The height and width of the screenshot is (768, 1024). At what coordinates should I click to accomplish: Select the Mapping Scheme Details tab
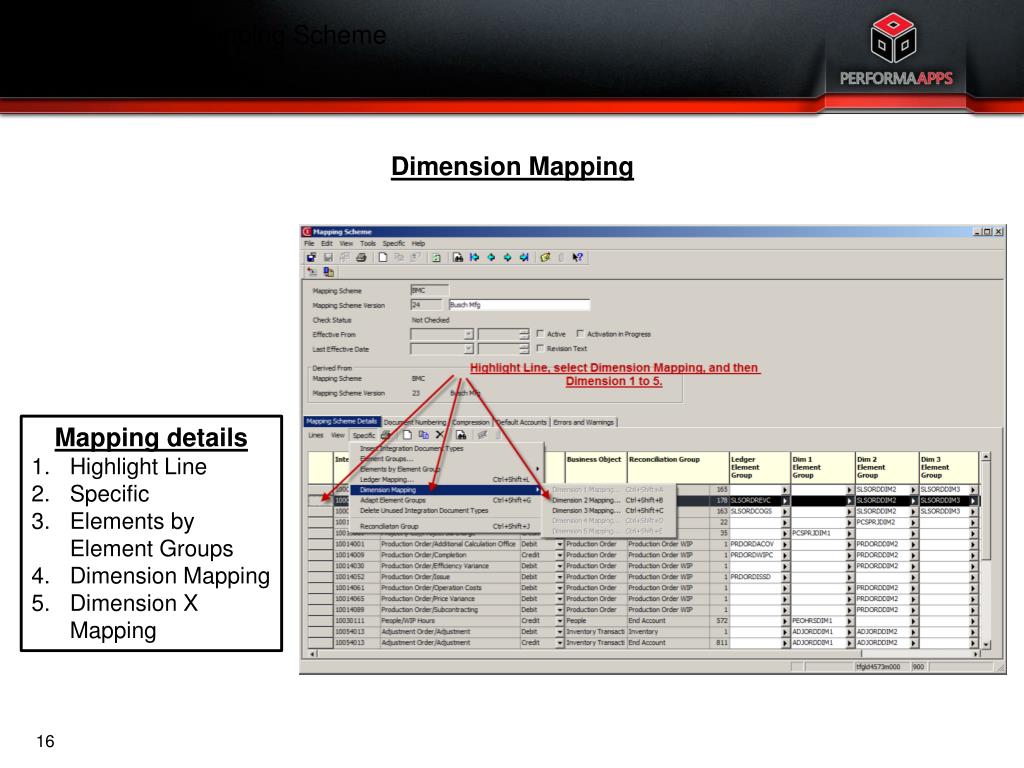click(342, 422)
